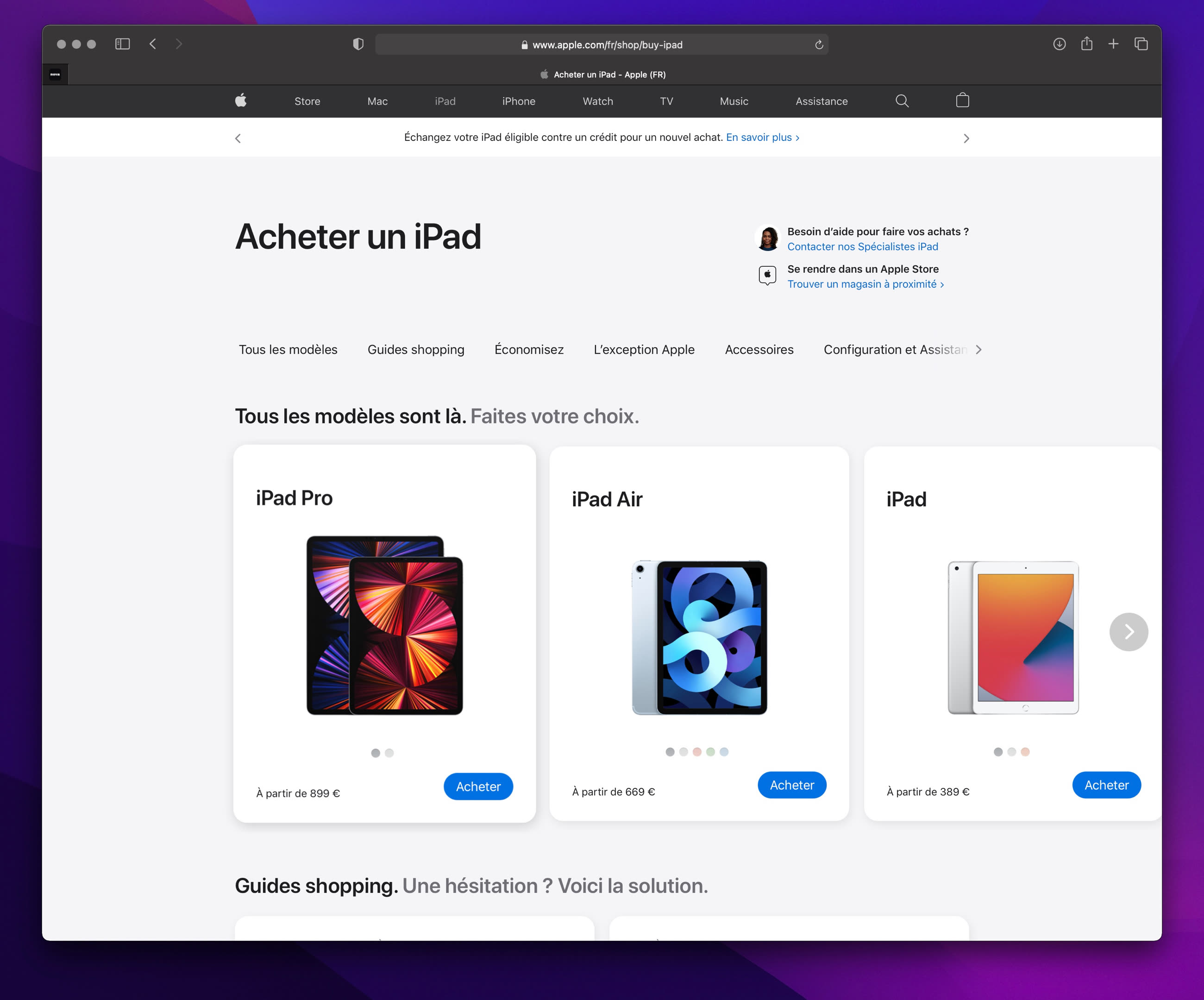Choose gold color dot for iPad
This screenshot has height=1000, width=1204.
[1025, 752]
